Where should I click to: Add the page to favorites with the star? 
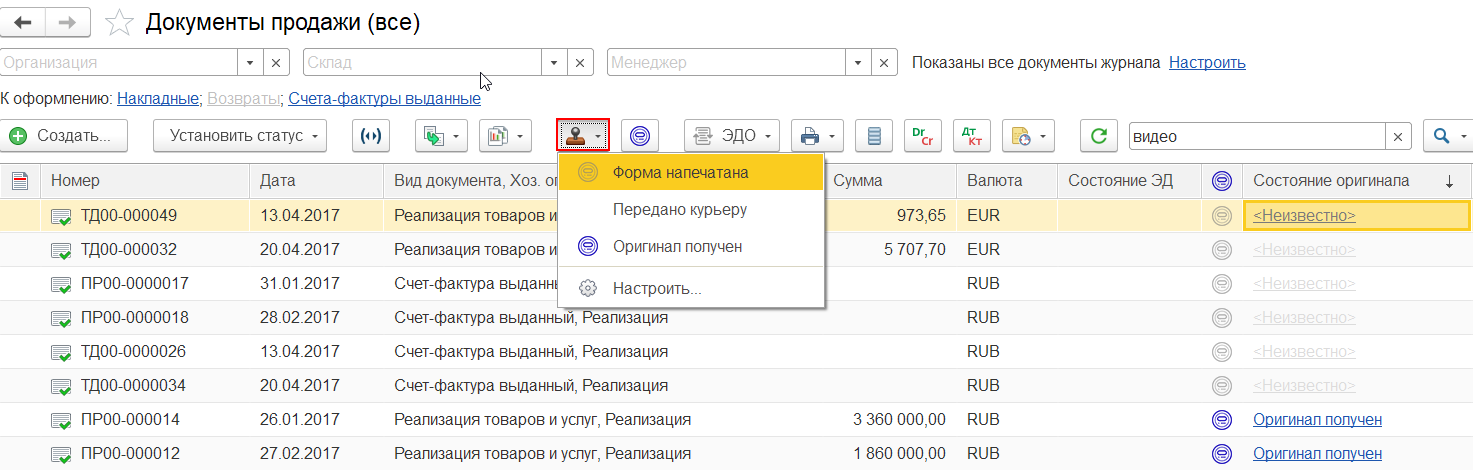pos(120,22)
